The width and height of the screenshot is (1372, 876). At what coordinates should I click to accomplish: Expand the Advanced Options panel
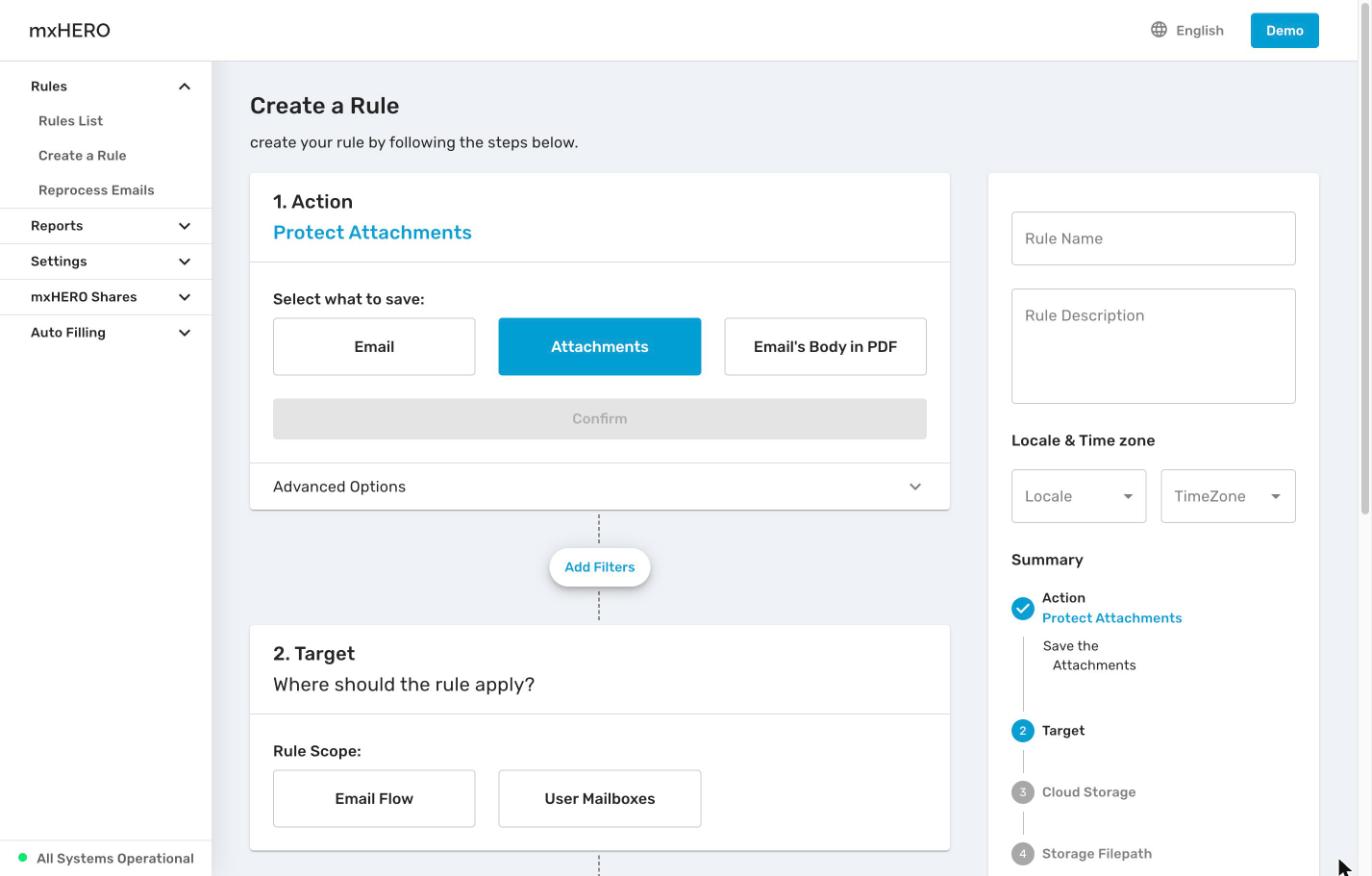[600, 487]
